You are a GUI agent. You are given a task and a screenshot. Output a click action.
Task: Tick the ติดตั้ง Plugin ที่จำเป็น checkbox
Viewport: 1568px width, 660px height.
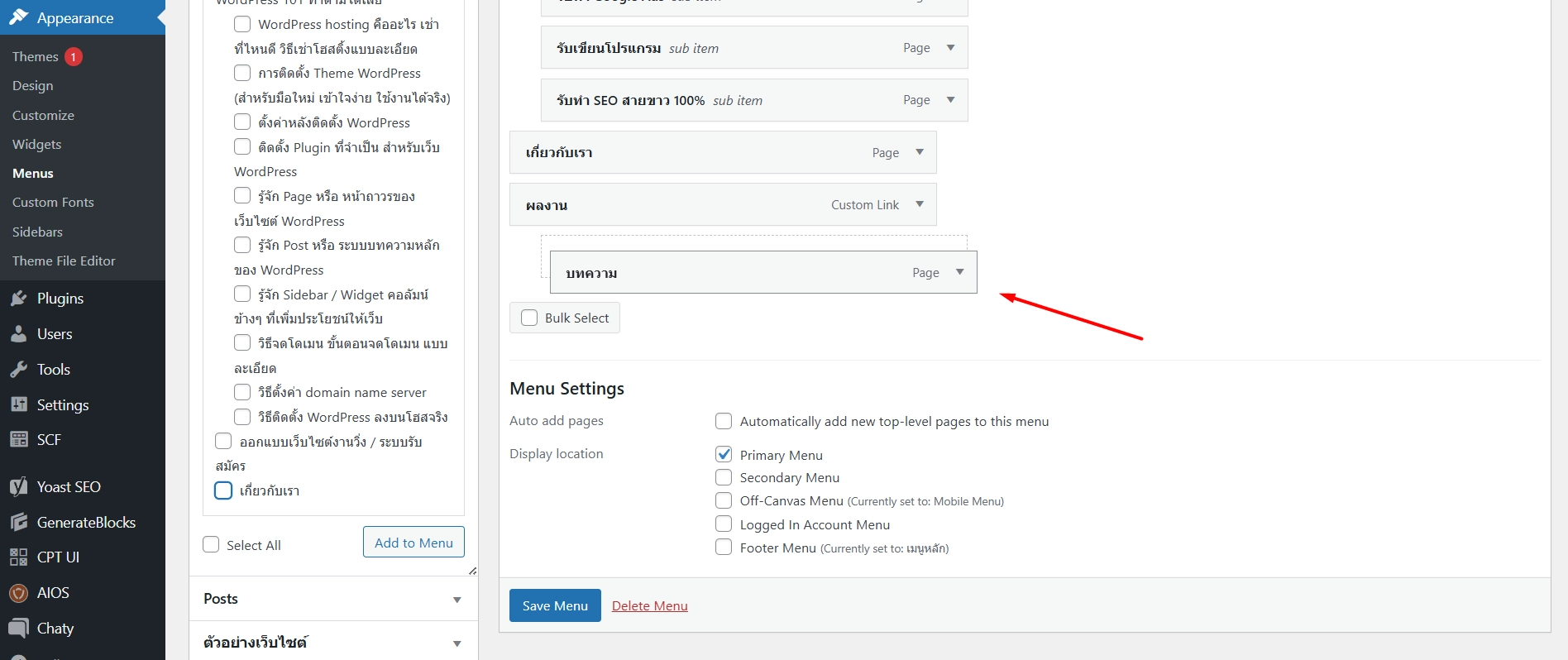[x=242, y=146]
